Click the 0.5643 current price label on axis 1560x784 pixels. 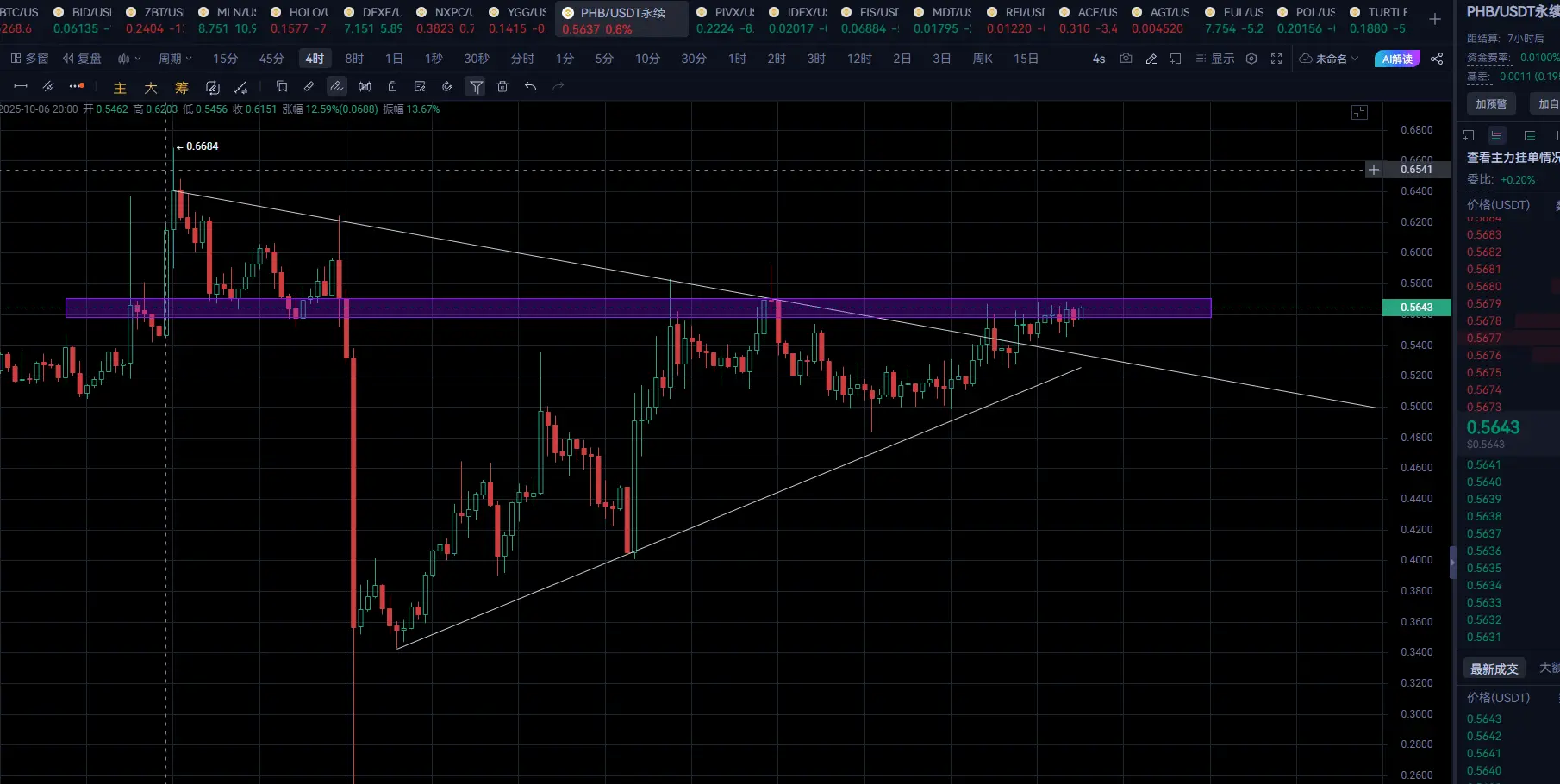[x=1417, y=308]
